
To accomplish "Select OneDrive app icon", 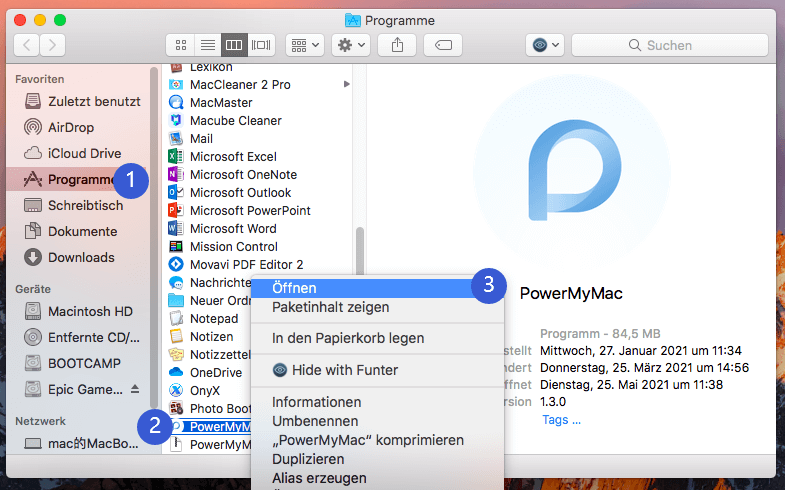I will (x=176, y=373).
